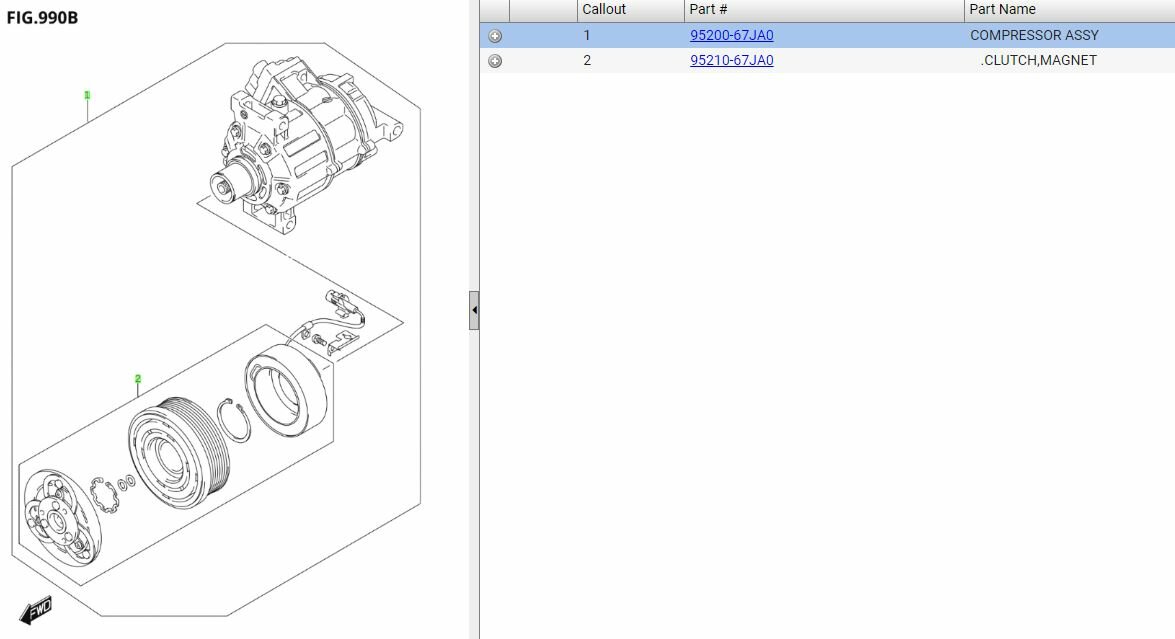Click green callout 2 on the diagram
The height and width of the screenshot is (639, 1175).
point(138,379)
